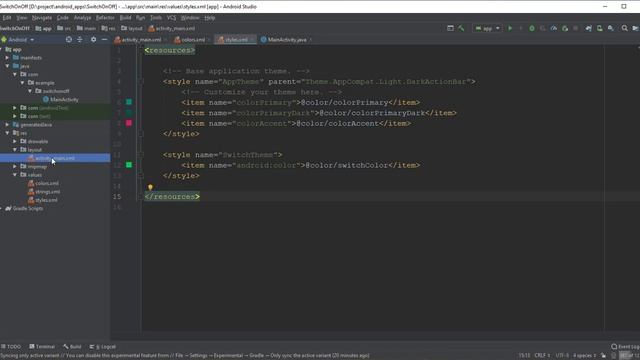Hide project panel with minus icon
Screen dimensions: 640x360
pyautogui.click(x=104, y=39)
